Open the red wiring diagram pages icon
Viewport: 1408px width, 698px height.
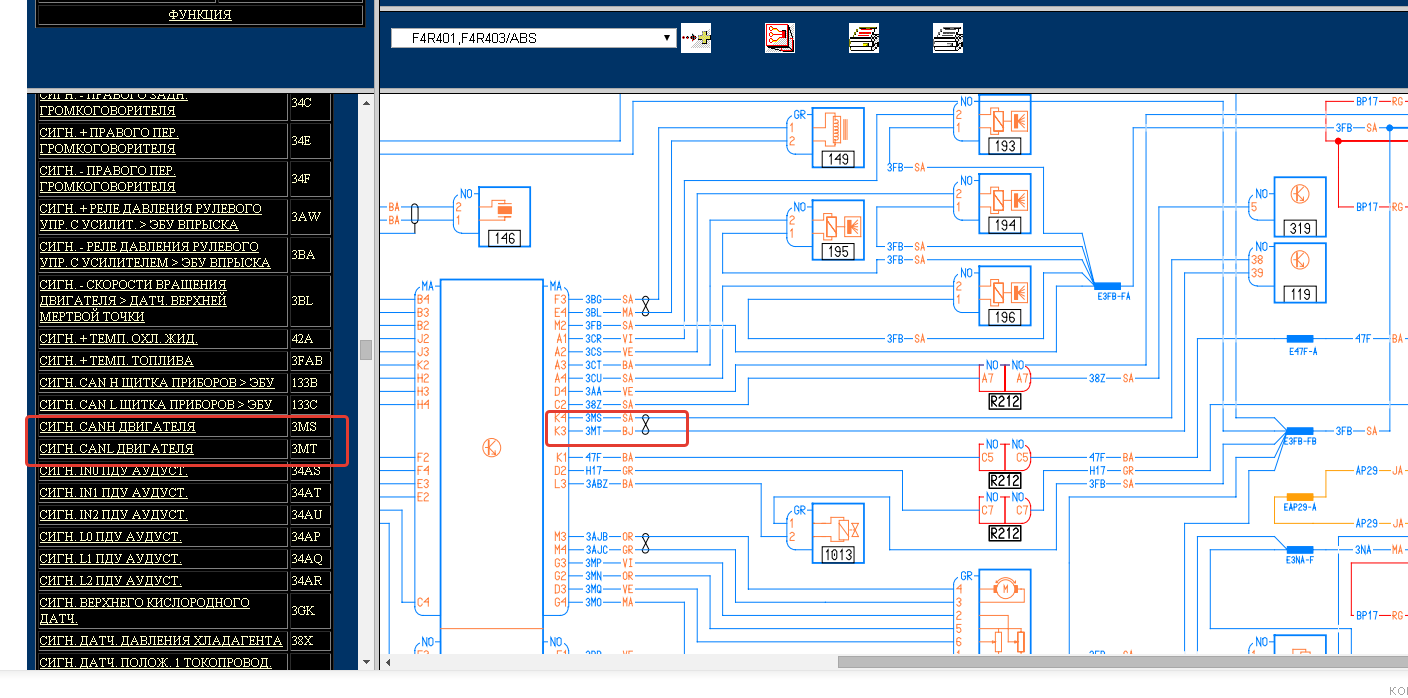pos(780,38)
